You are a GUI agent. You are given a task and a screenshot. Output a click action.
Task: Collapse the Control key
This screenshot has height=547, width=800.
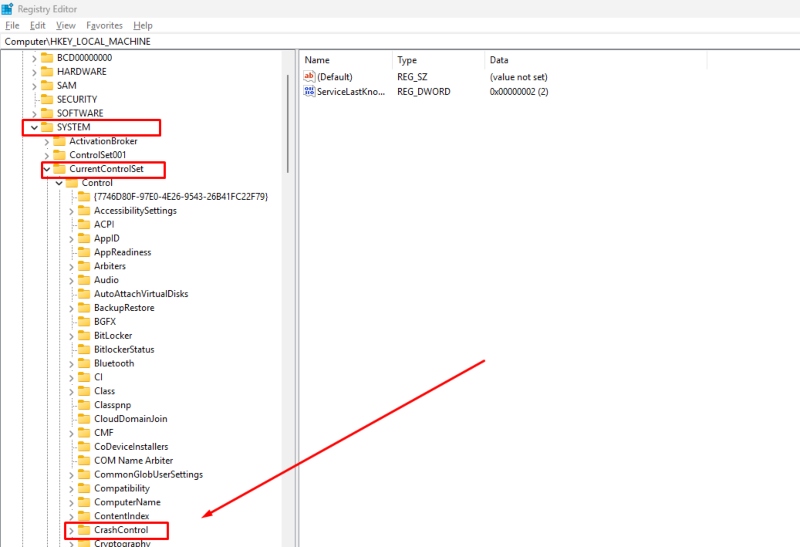[59, 183]
